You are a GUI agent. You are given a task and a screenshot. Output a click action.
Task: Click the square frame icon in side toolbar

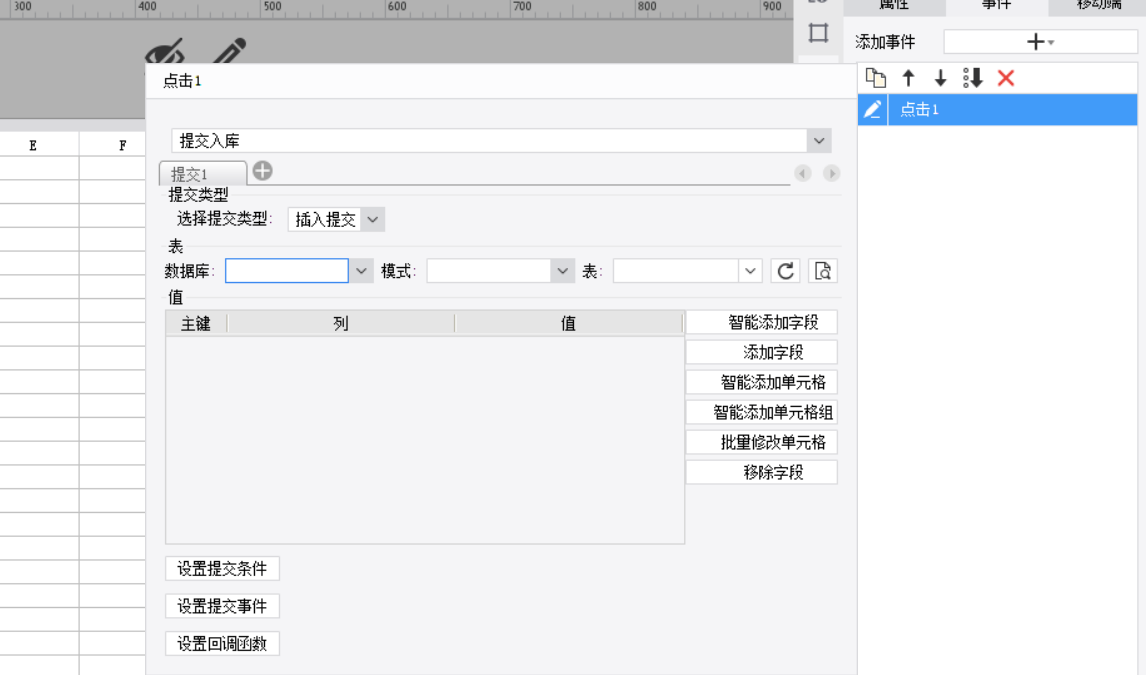[819, 33]
